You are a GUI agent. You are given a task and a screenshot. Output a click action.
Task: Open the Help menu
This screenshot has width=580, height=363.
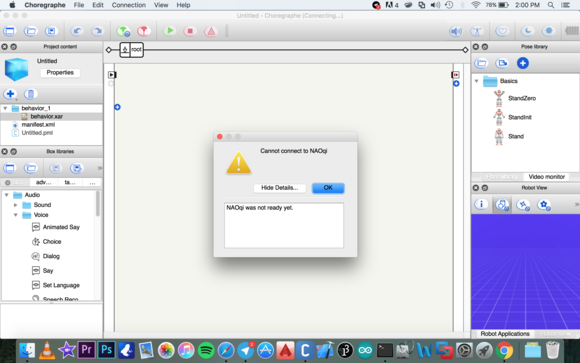coord(183,5)
